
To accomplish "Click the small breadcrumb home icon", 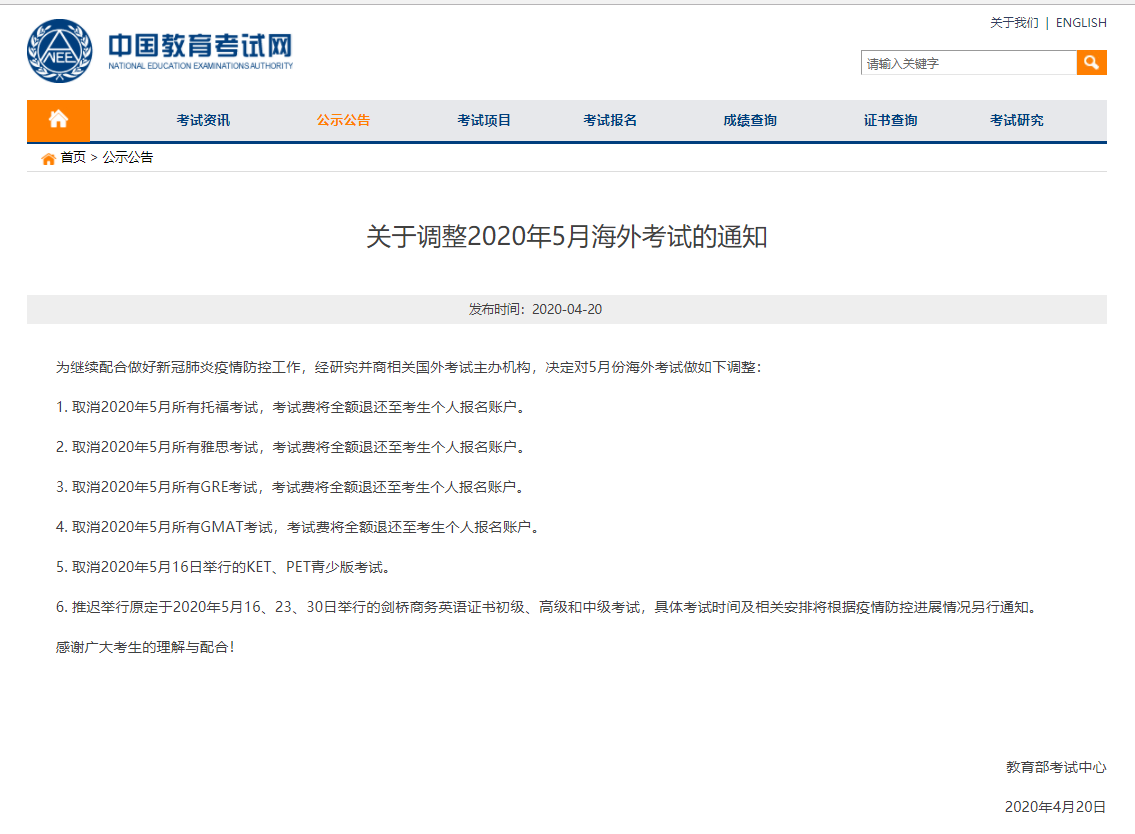I will point(48,158).
